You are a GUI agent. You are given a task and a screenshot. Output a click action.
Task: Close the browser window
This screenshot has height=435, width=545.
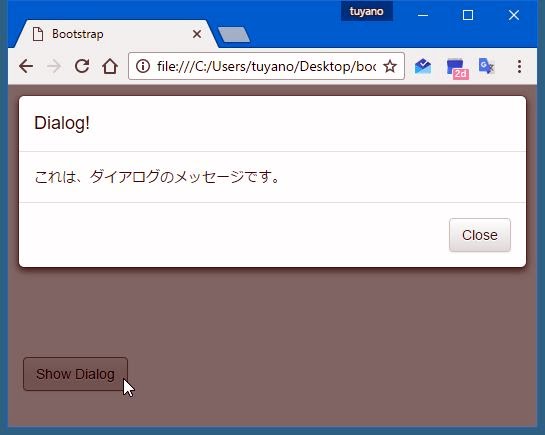click(514, 15)
